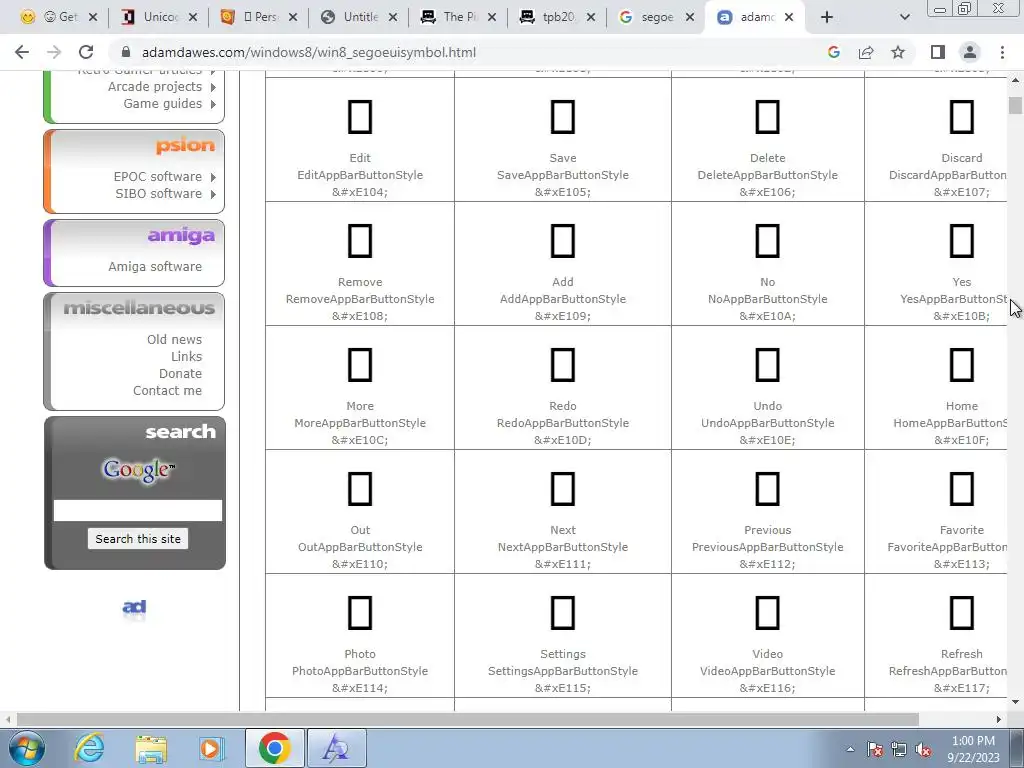
Task: Click the Photo glyph box
Action: coord(360,613)
